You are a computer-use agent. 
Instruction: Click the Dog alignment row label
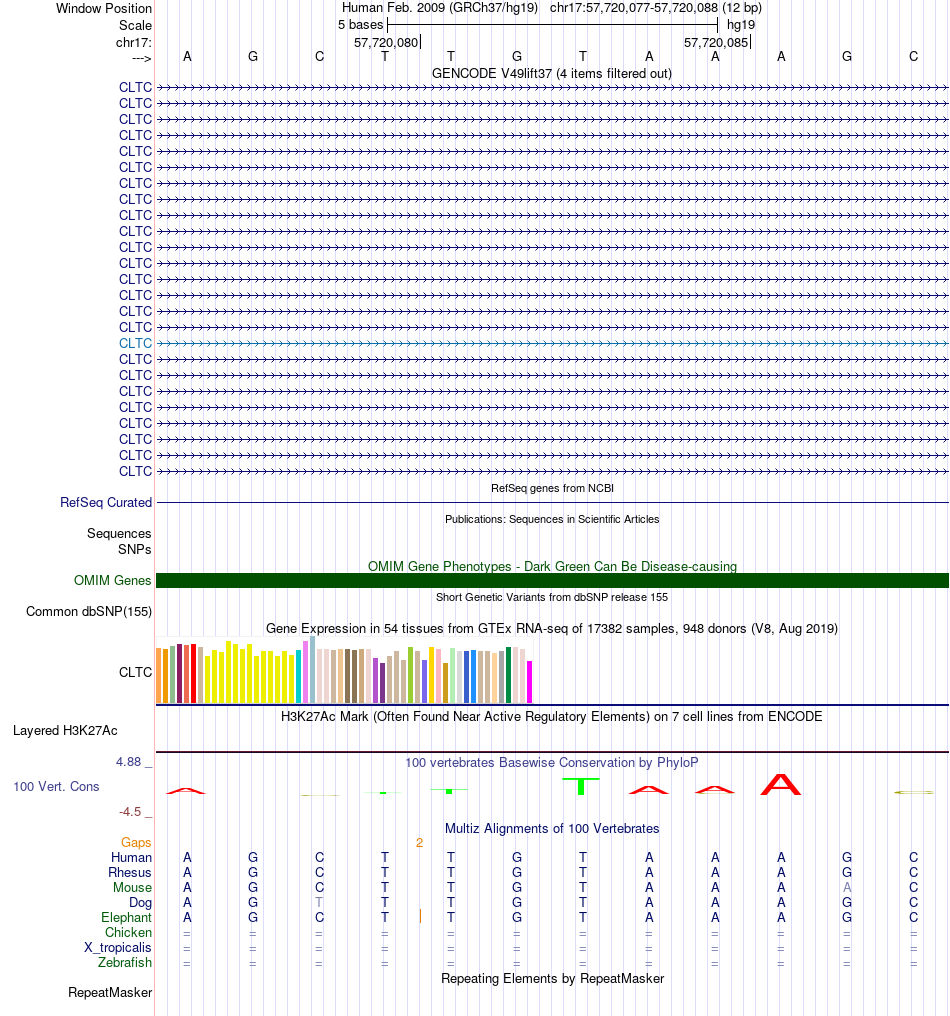tap(140, 902)
